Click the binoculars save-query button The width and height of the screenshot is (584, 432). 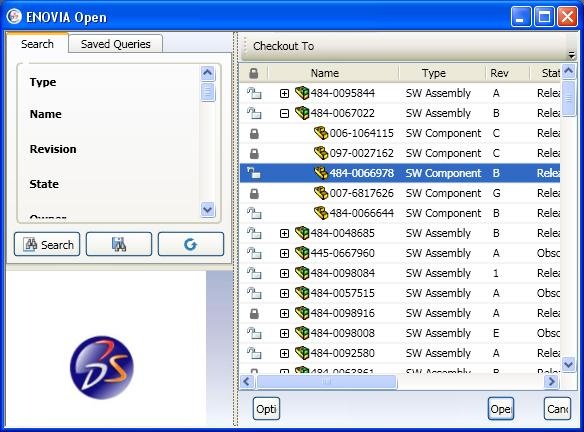(x=119, y=244)
